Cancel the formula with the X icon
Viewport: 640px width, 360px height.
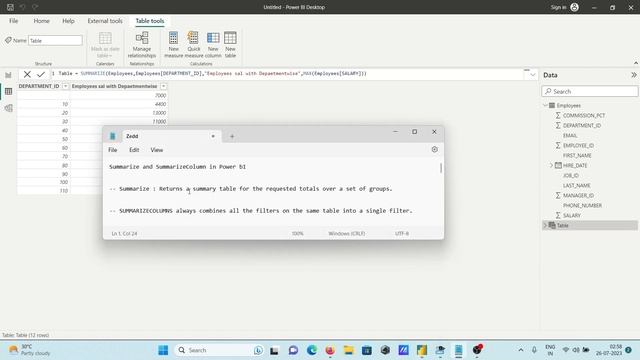point(27,74)
